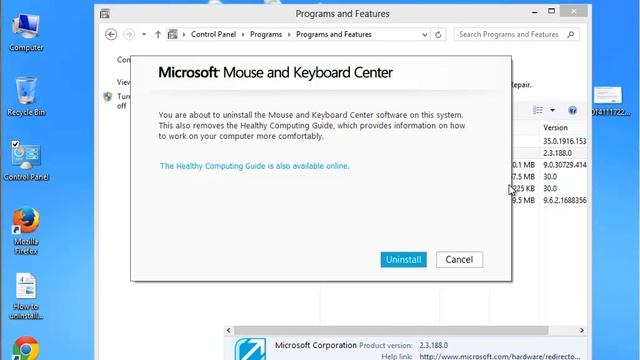The image size is (640, 360).
Task: Open the recent locations dropdown arrow
Action: tap(144, 34)
